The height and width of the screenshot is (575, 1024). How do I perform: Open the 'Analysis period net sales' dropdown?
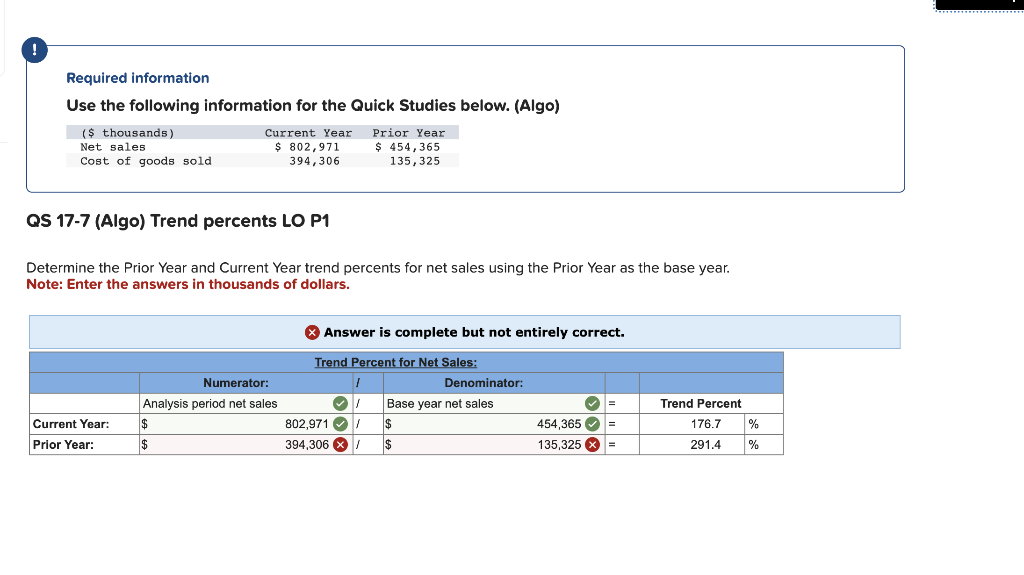click(246, 404)
